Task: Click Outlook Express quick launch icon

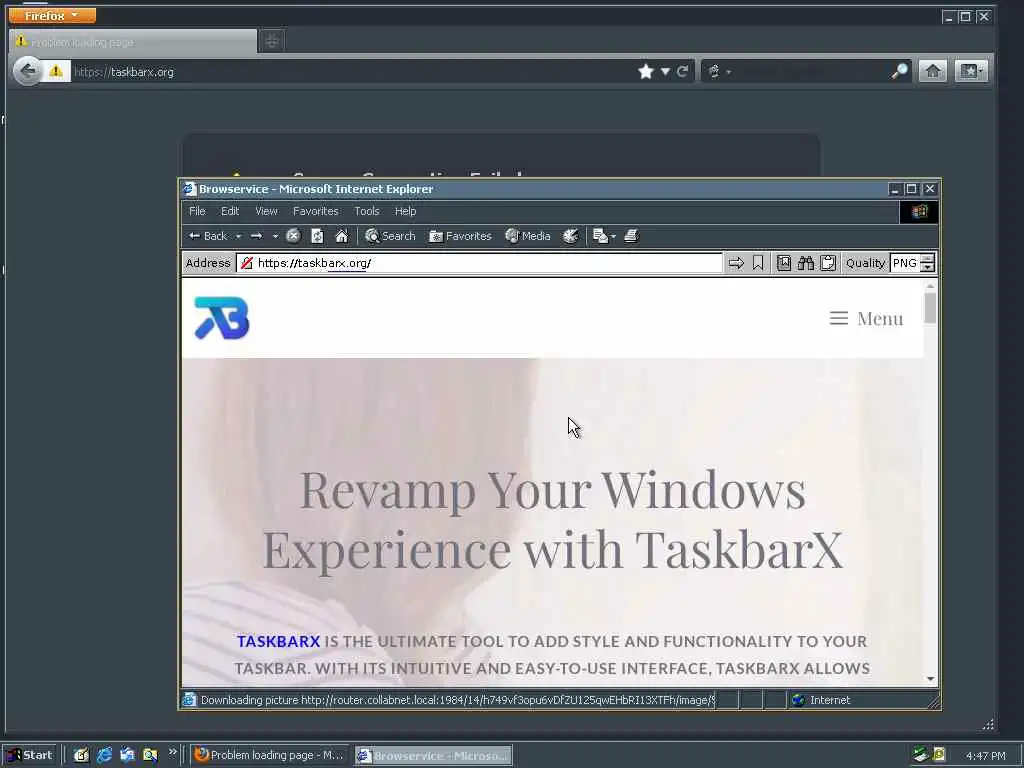Action: [127, 755]
